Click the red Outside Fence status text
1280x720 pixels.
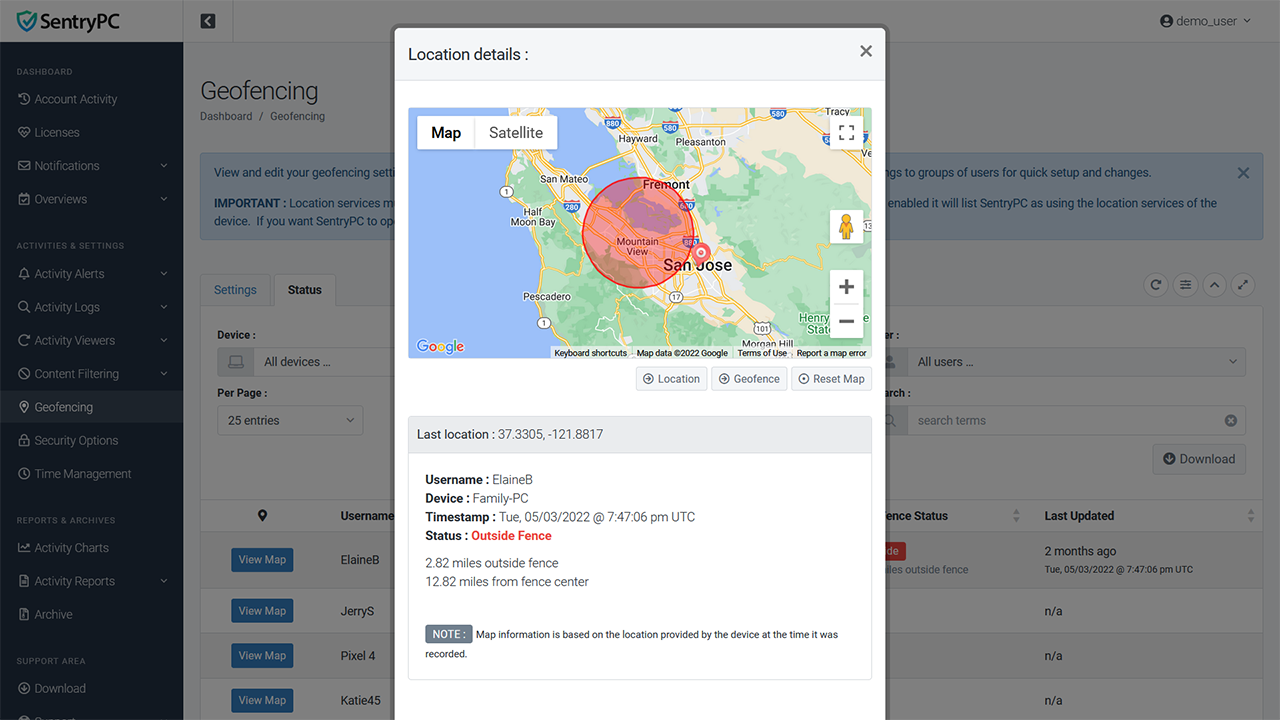pos(511,536)
